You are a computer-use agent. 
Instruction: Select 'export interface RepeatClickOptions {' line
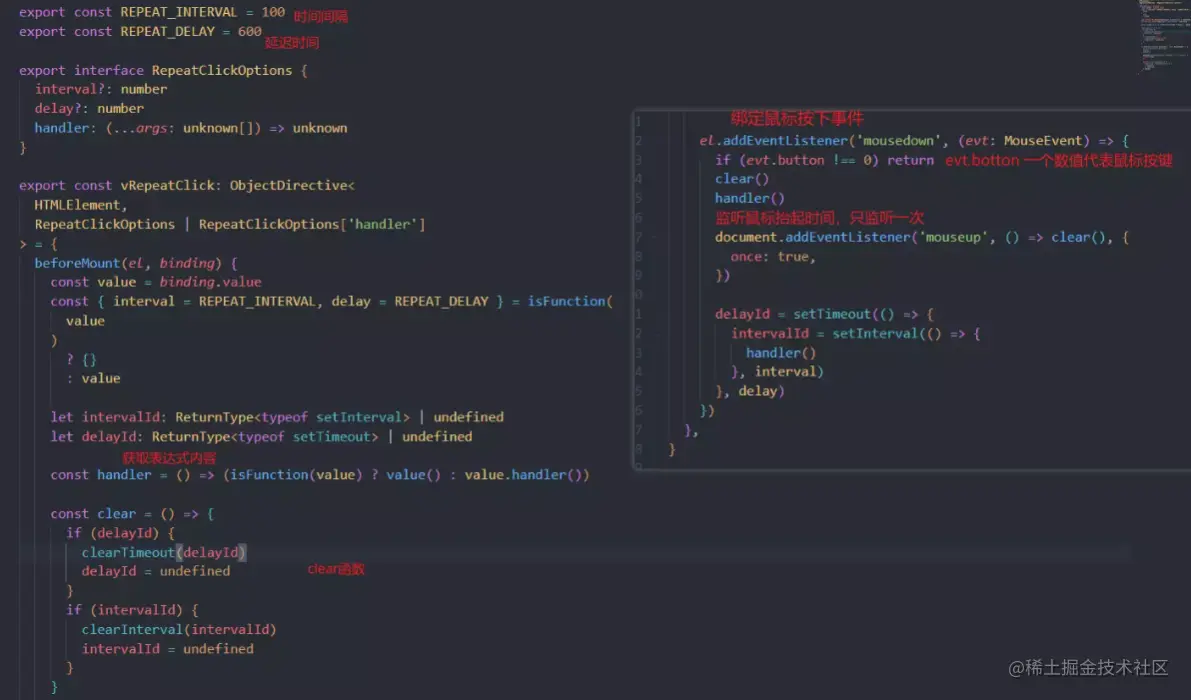coord(163,71)
